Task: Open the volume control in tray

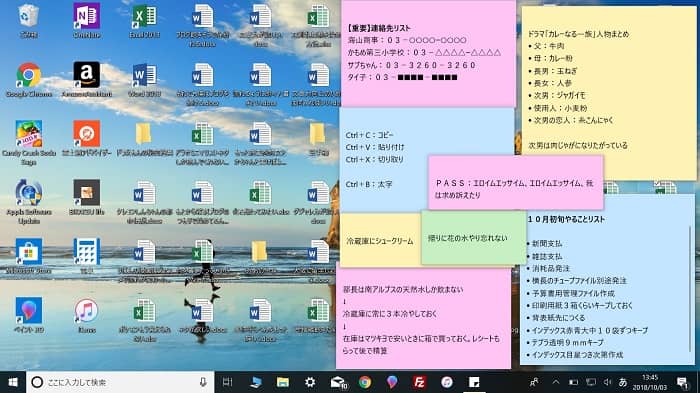Action: (608, 382)
